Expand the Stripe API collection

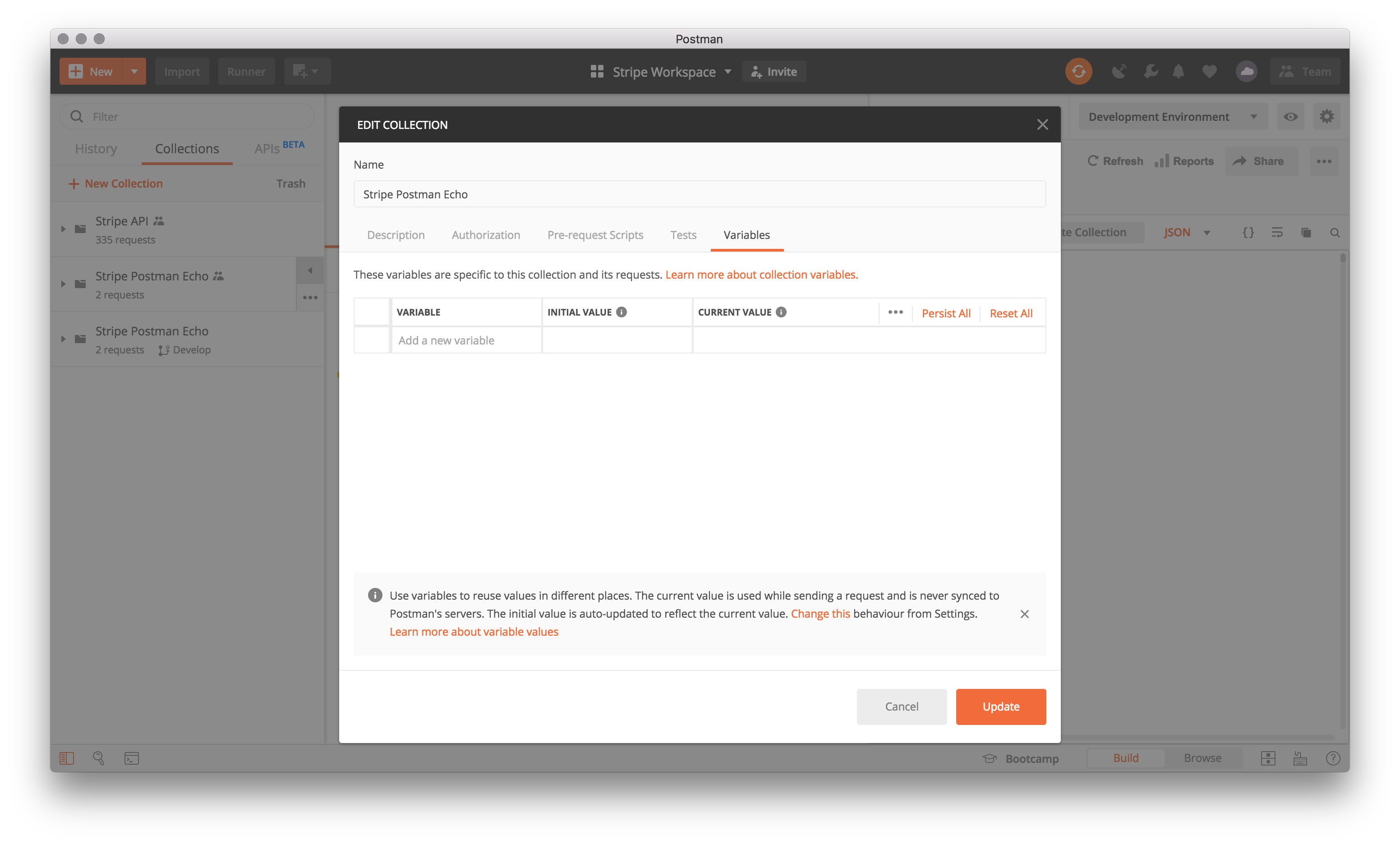click(64, 229)
